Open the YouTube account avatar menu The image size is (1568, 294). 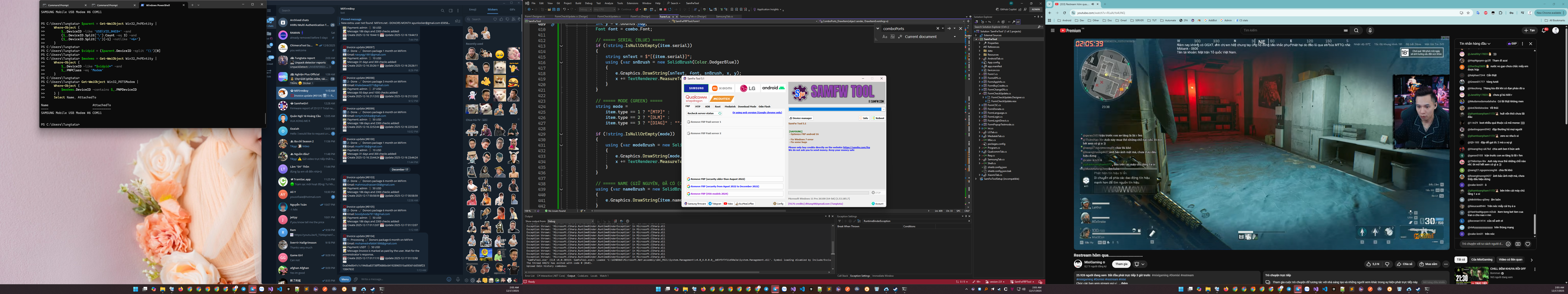point(1556,30)
